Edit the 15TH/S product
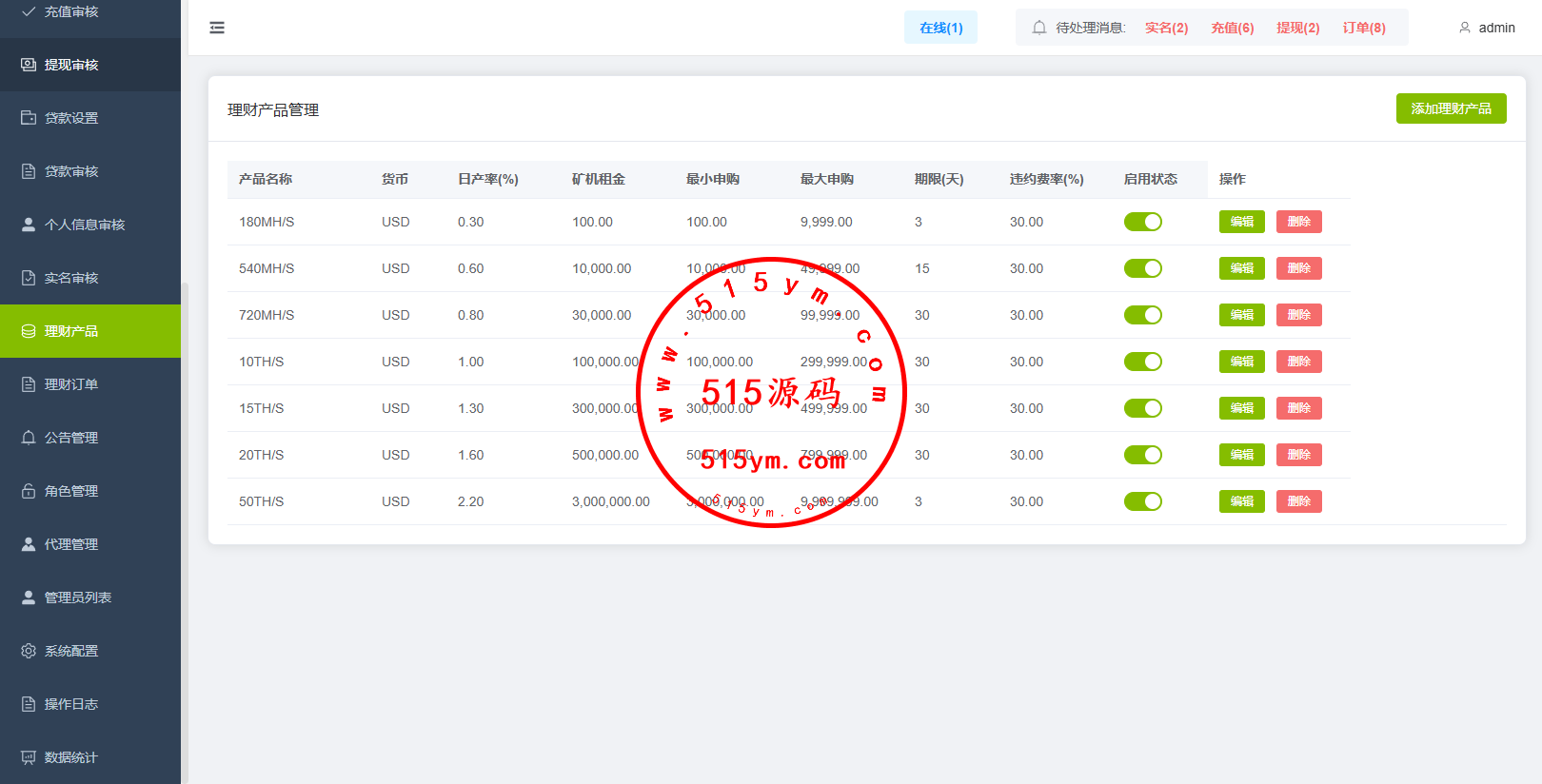Image resolution: width=1542 pixels, height=784 pixels. [1242, 408]
